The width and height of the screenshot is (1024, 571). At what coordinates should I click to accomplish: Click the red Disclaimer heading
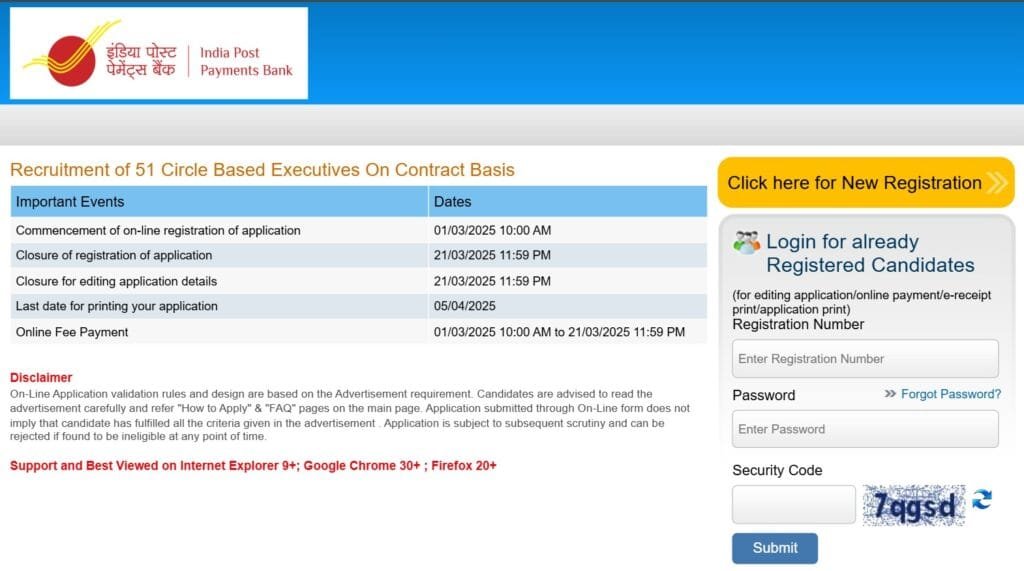click(41, 378)
